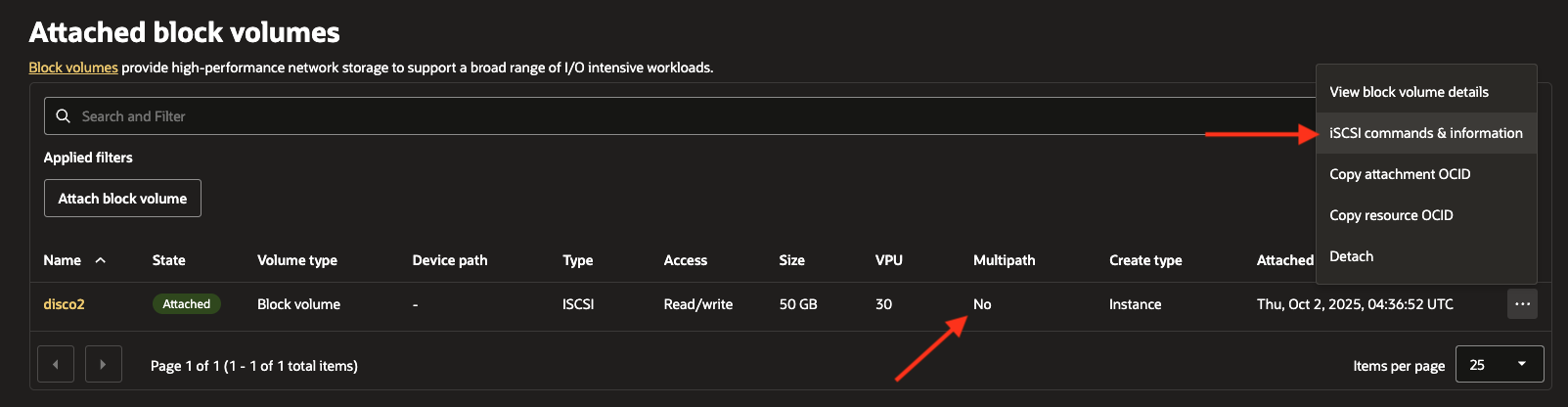Select Copy attachment OCID option

tap(1400, 174)
